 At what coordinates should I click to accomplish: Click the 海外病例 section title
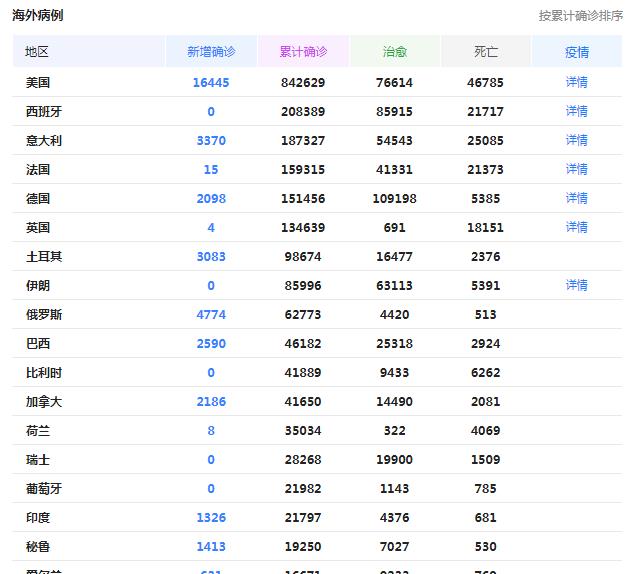tap(38, 16)
